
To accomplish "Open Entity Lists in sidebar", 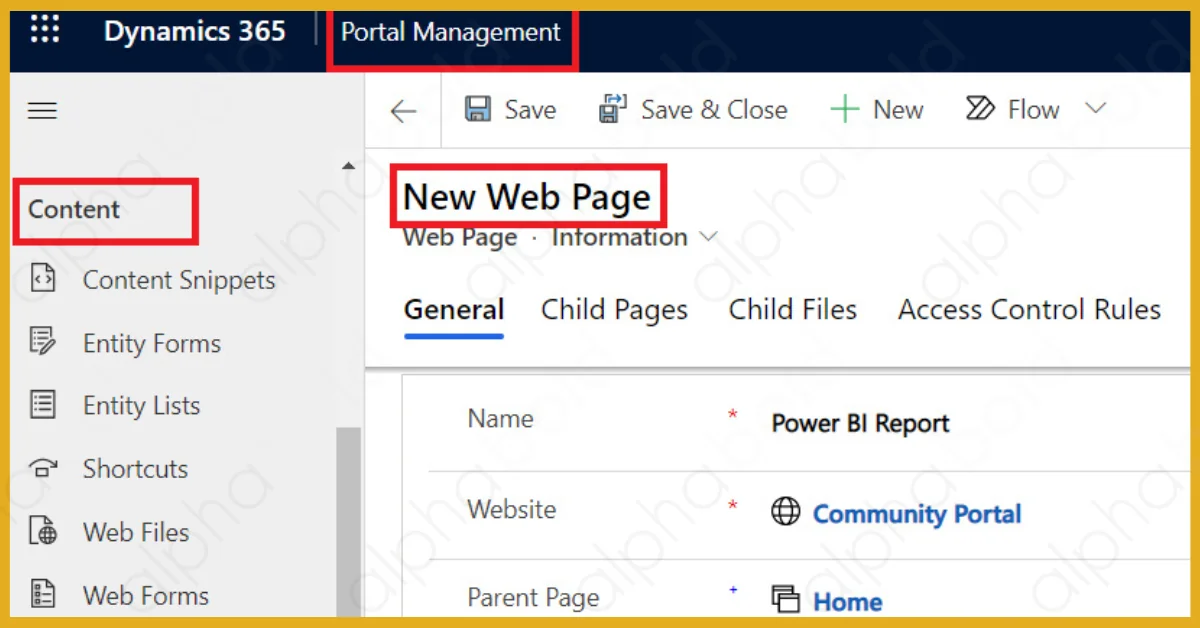I will pyautogui.click(x=141, y=406).
